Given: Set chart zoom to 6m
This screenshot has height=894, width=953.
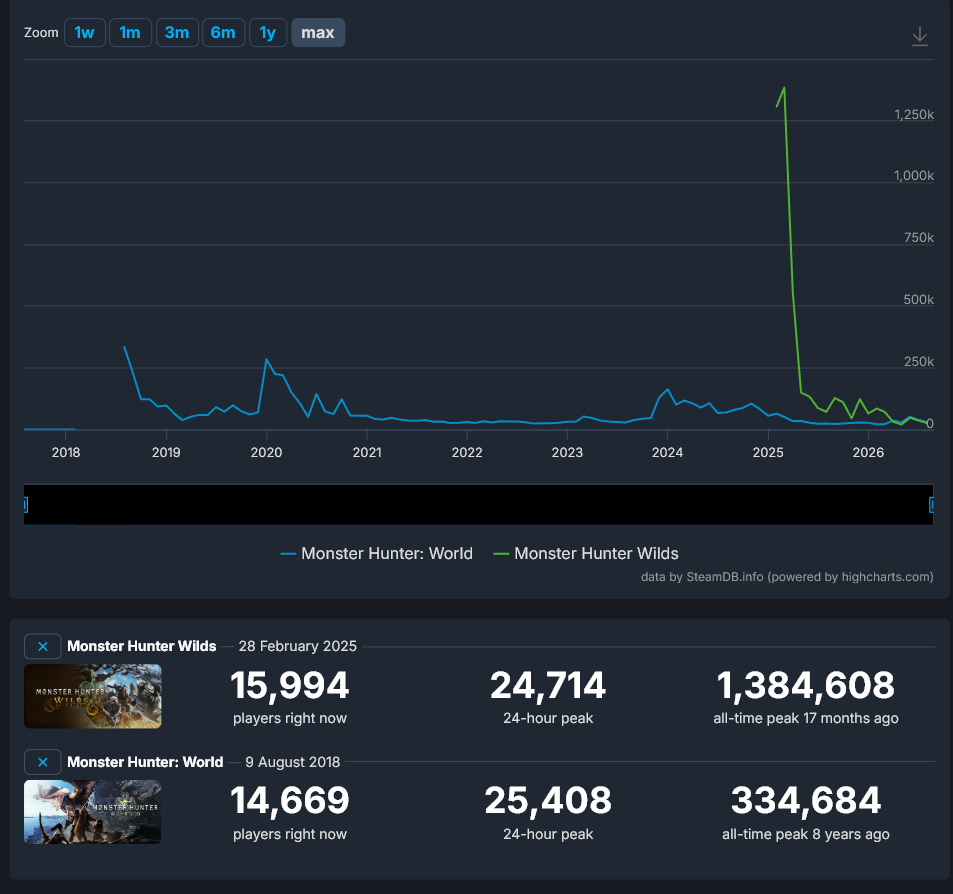Looking at the screenshot, I should click(223, 32).
